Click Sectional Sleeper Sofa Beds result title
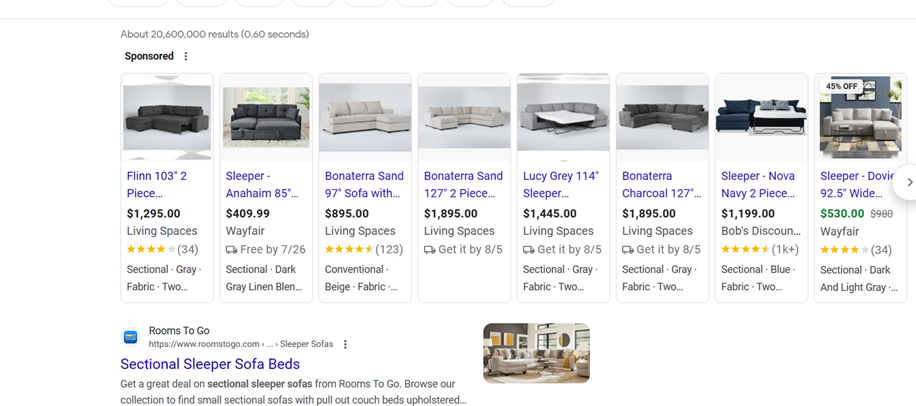Viewport: 916px width, 406px height. (x=210, y=364)
